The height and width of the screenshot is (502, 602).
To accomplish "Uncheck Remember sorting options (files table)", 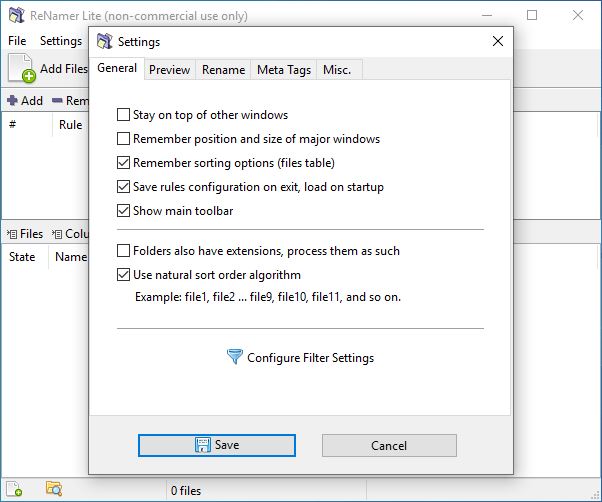I will 123,162.
